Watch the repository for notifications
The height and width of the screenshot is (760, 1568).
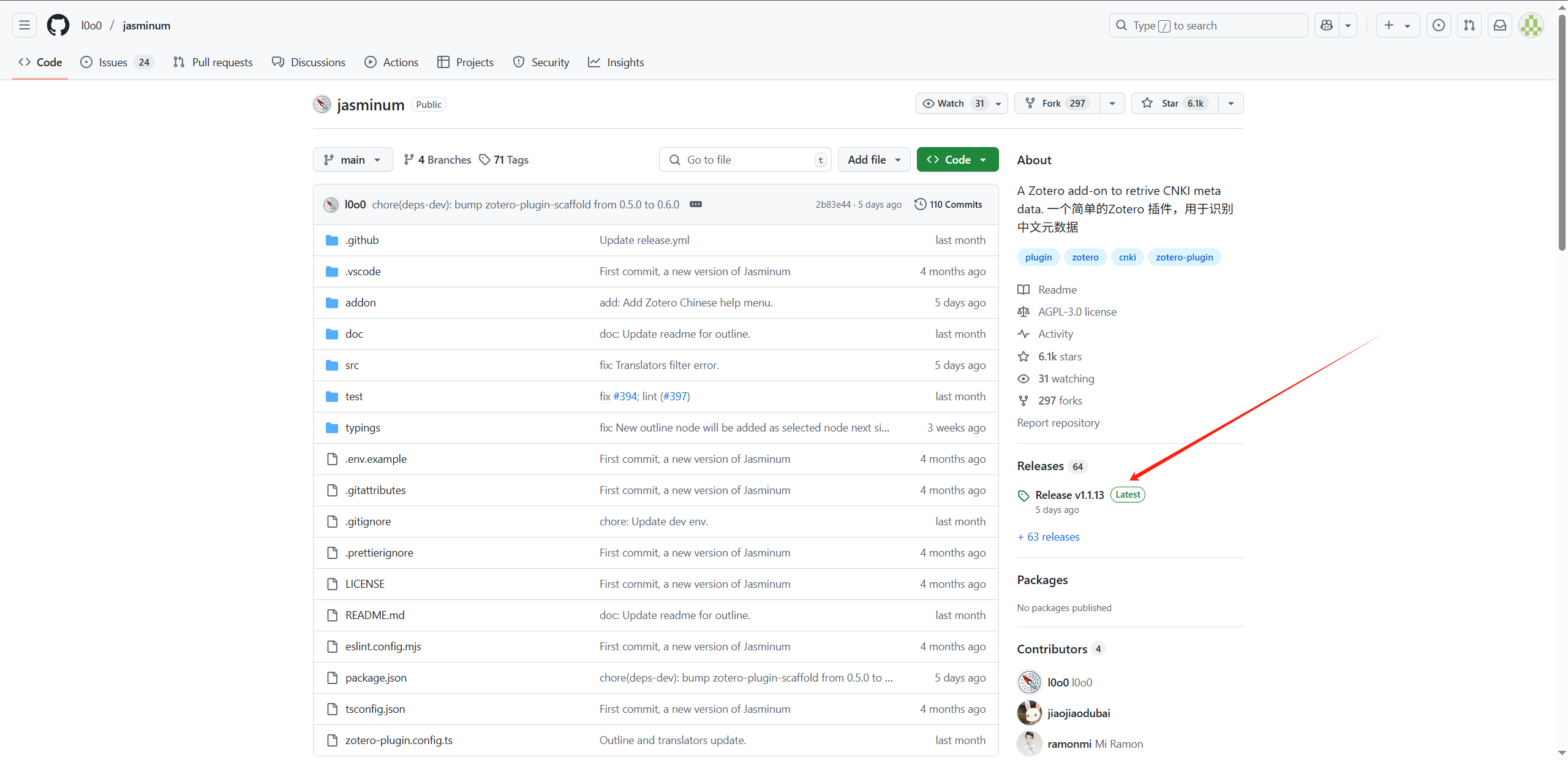point(952,103)
